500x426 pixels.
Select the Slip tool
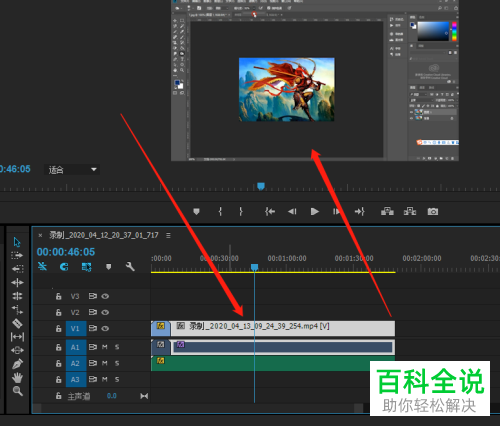[17, 337]
